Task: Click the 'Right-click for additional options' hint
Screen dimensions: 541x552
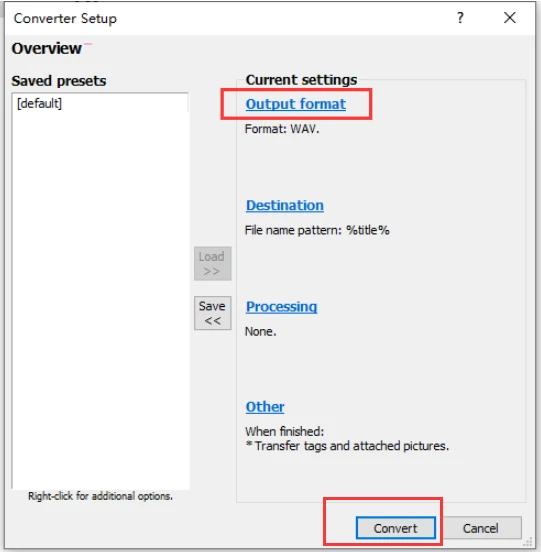Action: (100, 496)
